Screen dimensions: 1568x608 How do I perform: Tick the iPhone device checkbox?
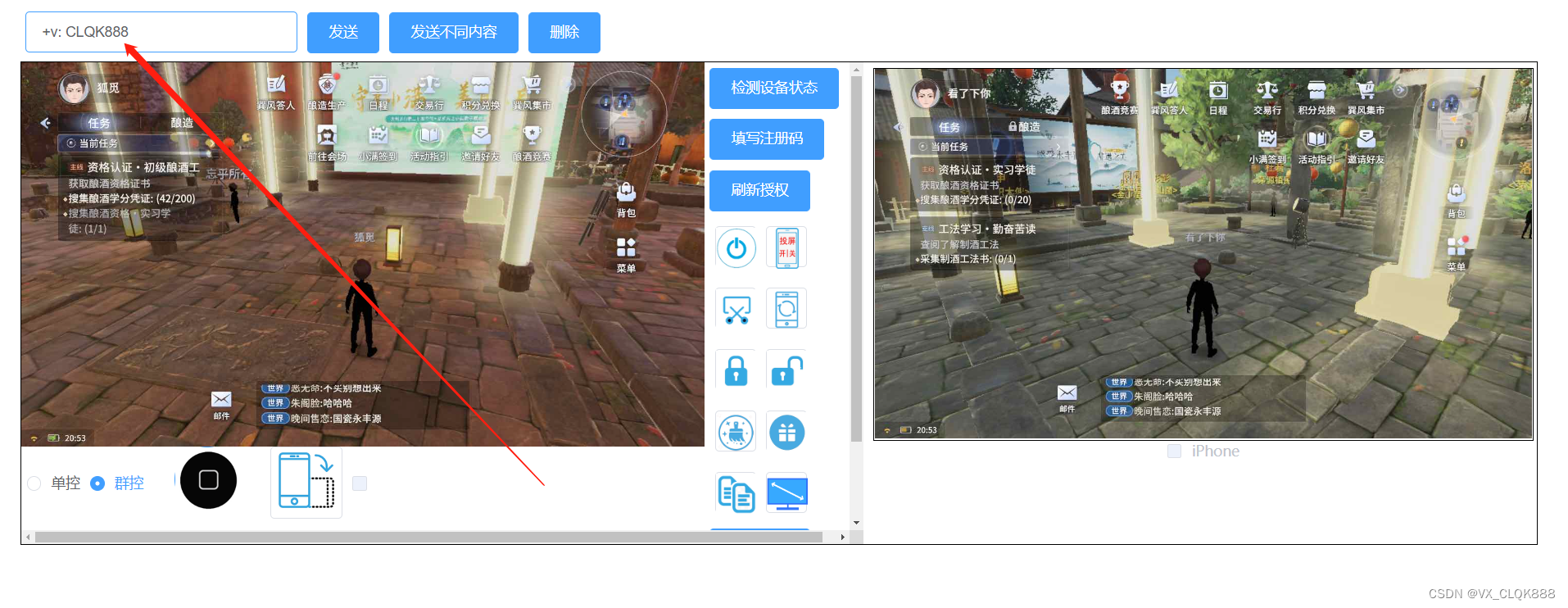(x=1175, y=451)
